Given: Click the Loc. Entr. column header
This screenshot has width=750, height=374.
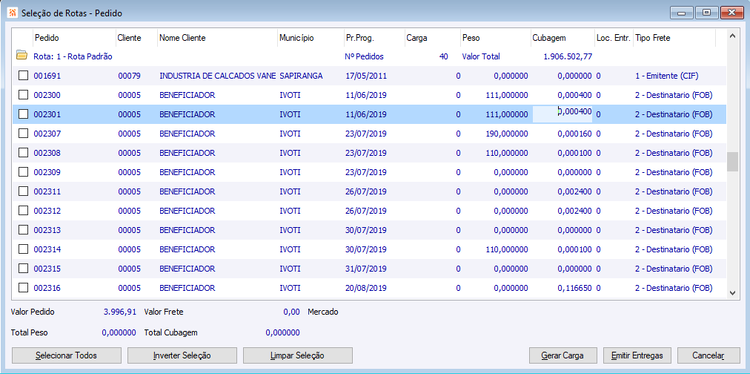Looking at the screenshot, I should 614,38.
